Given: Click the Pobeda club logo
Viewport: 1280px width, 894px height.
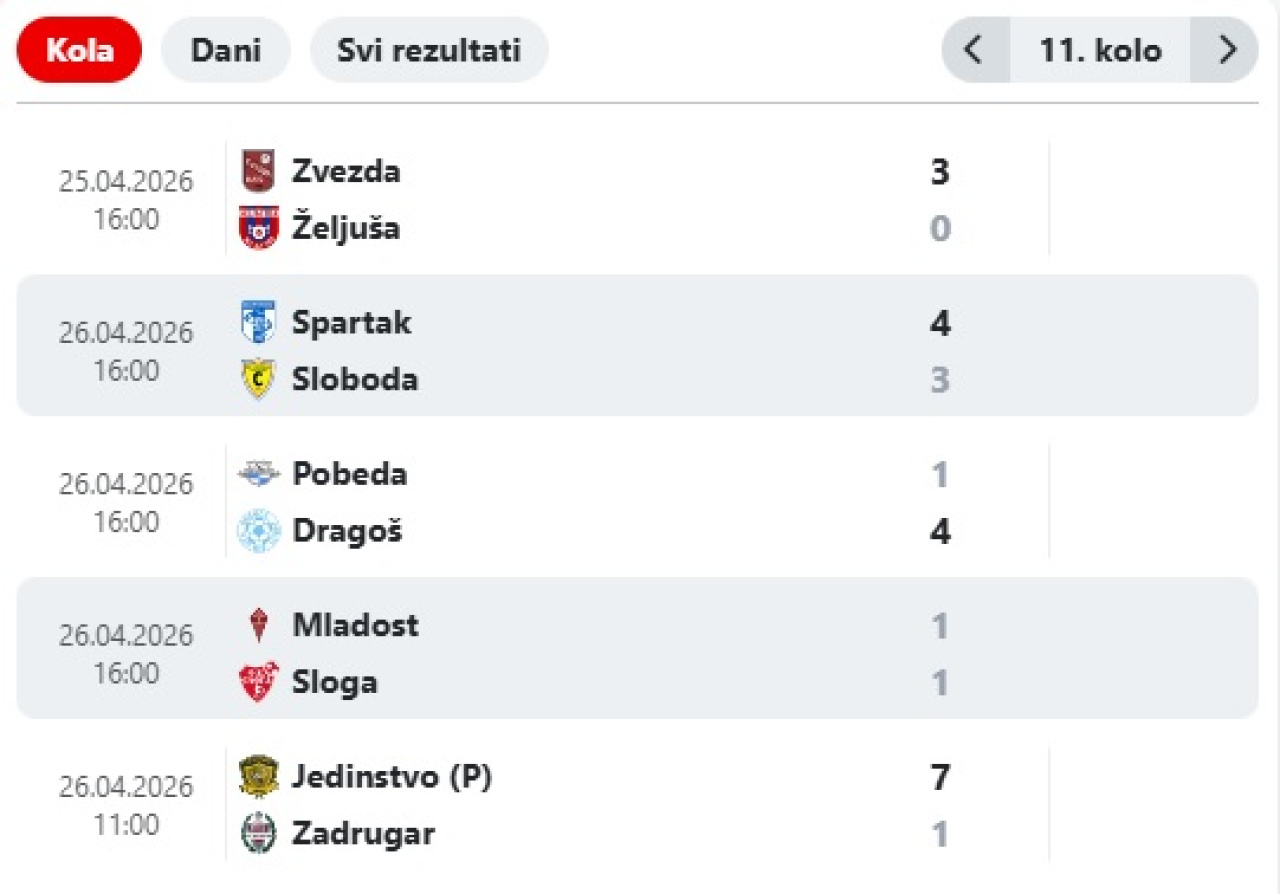Looking at the screenshot, I should pyautogui.click(x=258, y=474).
